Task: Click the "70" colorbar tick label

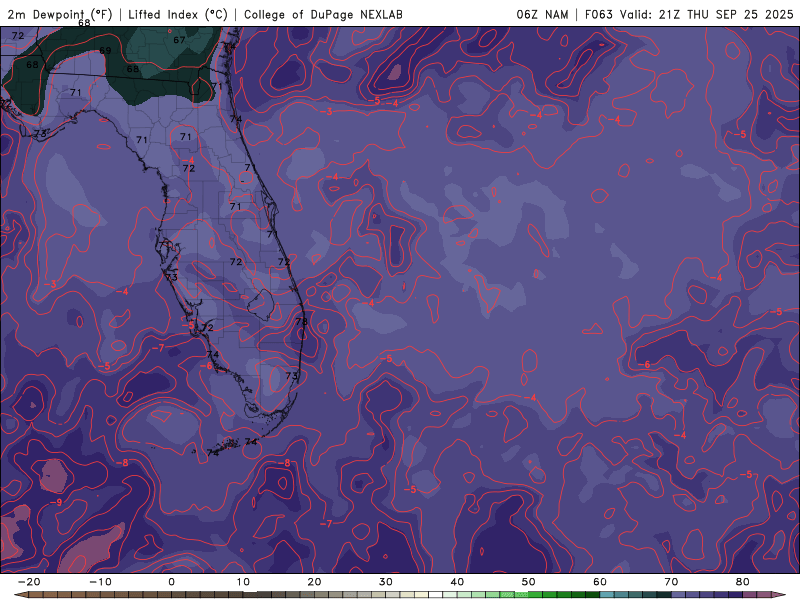Action: [671, 582]
